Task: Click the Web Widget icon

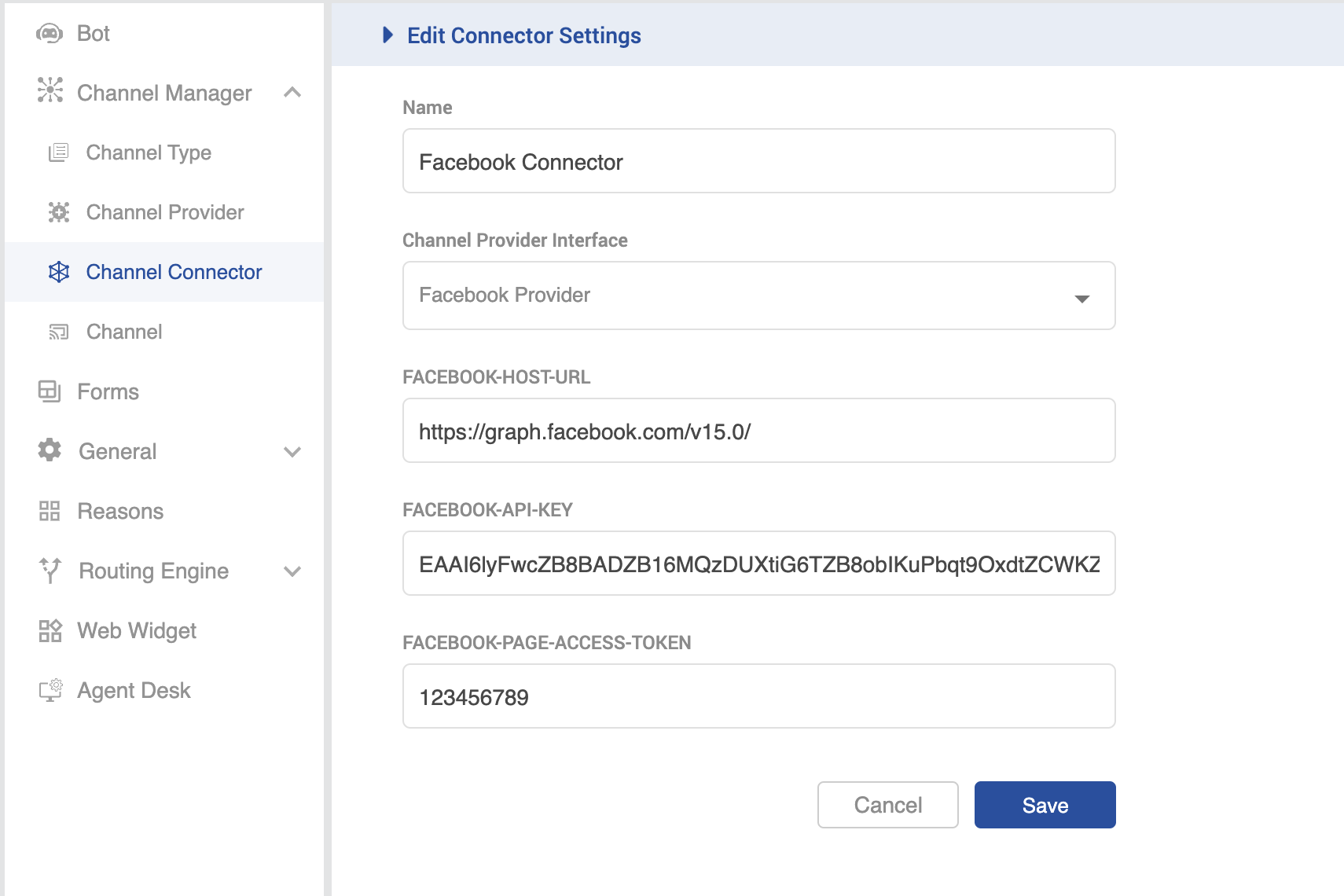Action: pos(50,630)
